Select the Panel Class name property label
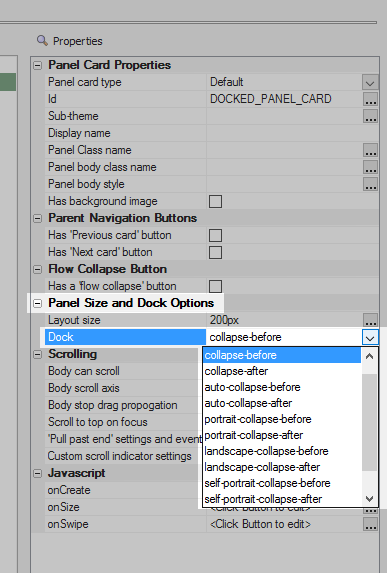 tap(90, 150)
